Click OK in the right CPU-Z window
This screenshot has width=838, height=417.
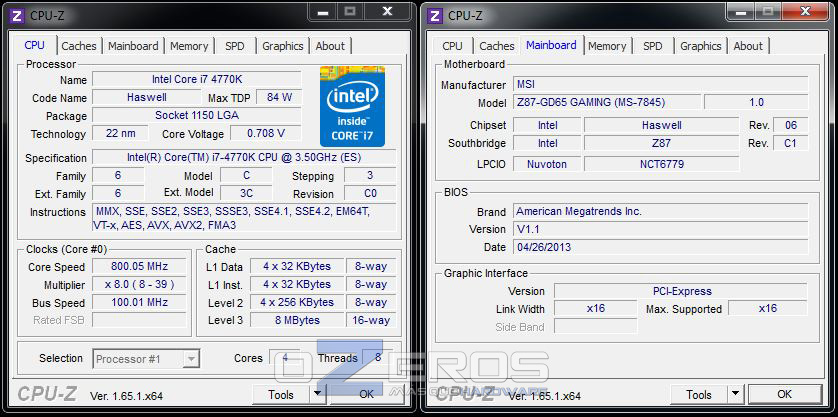[x=785, y=395]
